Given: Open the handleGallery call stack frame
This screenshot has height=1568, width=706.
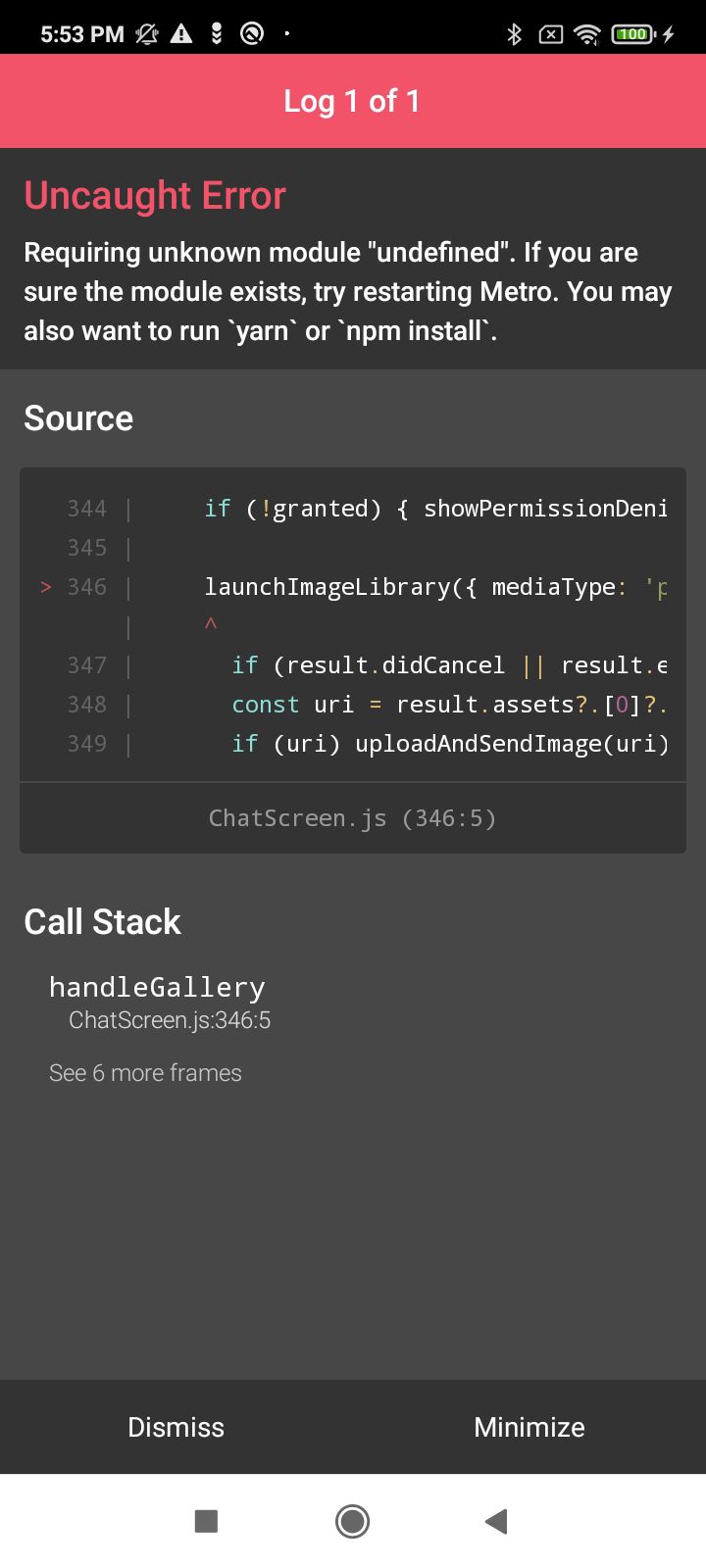Looking at the screenshot, I should pyautogui.click(x=159, y=1002).
